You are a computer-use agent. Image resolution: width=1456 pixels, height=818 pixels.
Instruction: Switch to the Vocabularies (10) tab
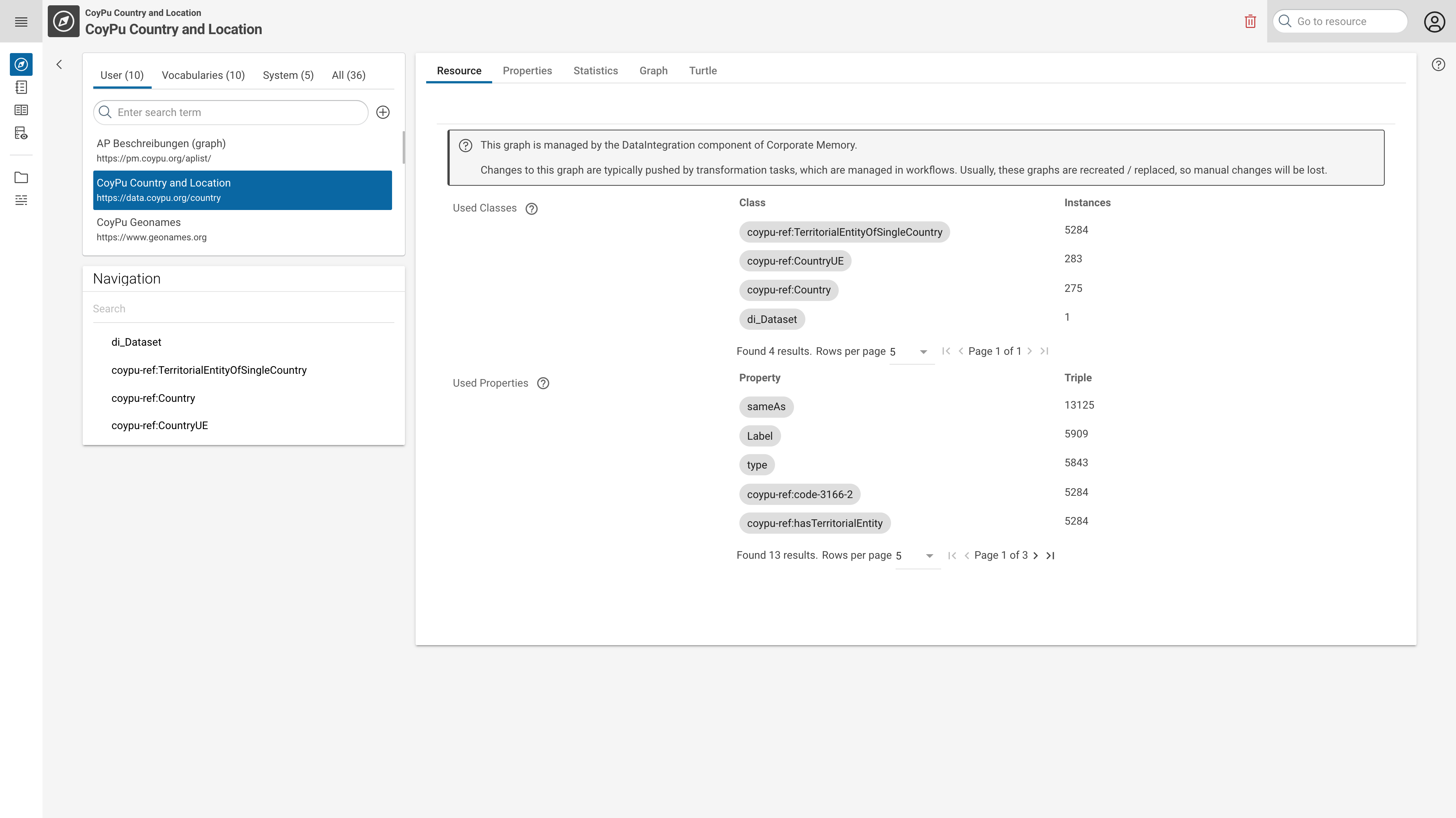(203, 75)
